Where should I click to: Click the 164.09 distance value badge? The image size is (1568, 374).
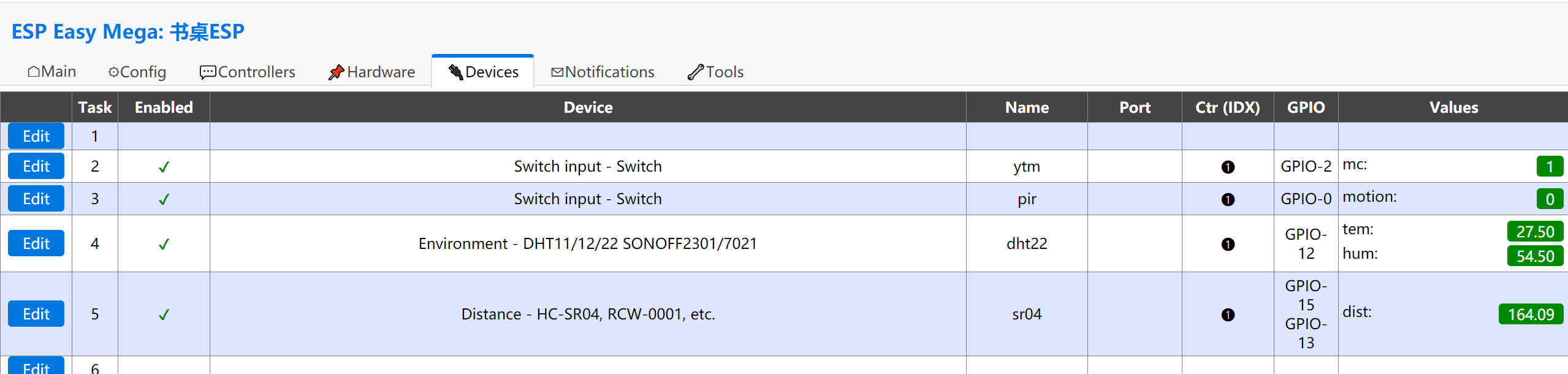click(1531, 315)
